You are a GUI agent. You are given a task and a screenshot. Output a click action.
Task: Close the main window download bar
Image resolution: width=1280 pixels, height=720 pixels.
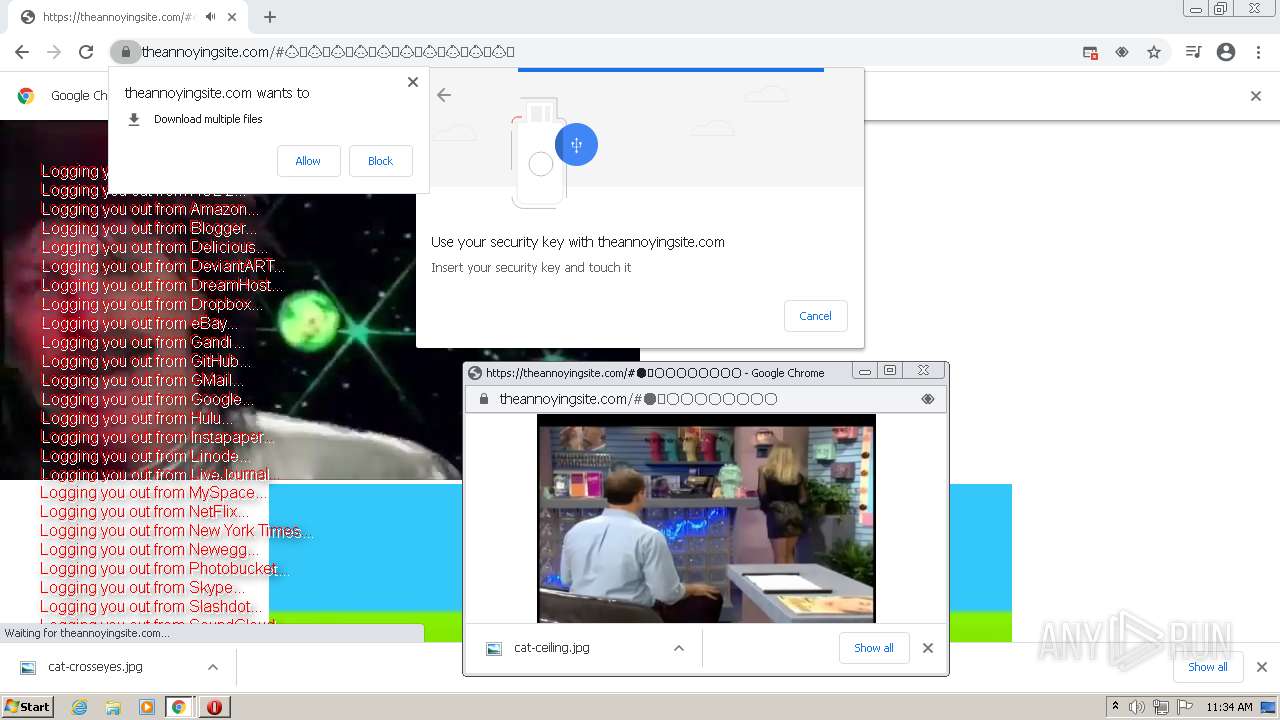coord(1261,667)
